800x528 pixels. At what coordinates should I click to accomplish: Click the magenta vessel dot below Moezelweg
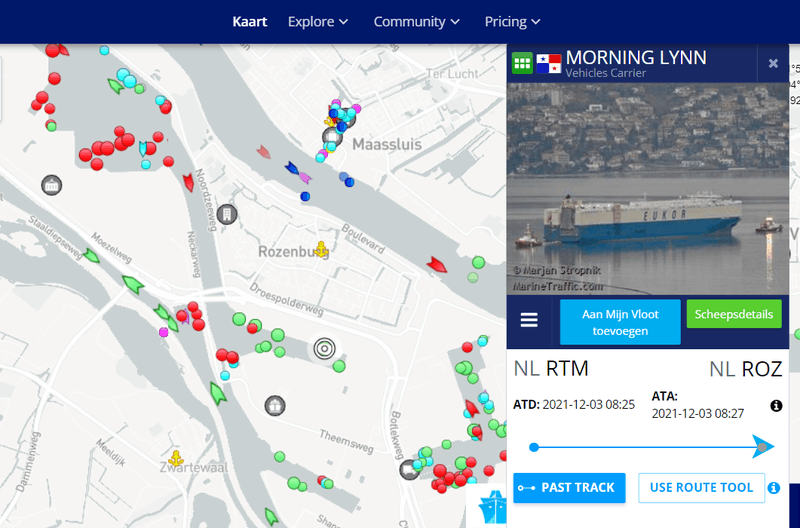163,333
